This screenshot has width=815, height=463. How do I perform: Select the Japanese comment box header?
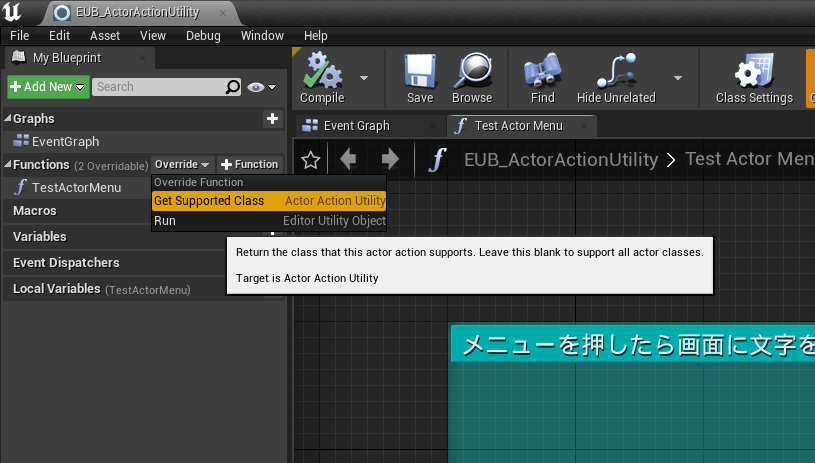pyautogui.click(x=633, y=344)
